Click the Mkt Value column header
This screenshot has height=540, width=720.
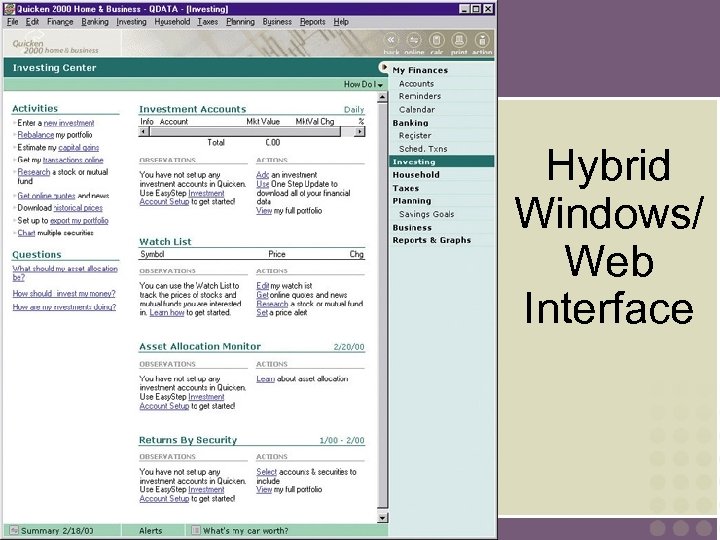pyautogui.click(x=263, y=122)
